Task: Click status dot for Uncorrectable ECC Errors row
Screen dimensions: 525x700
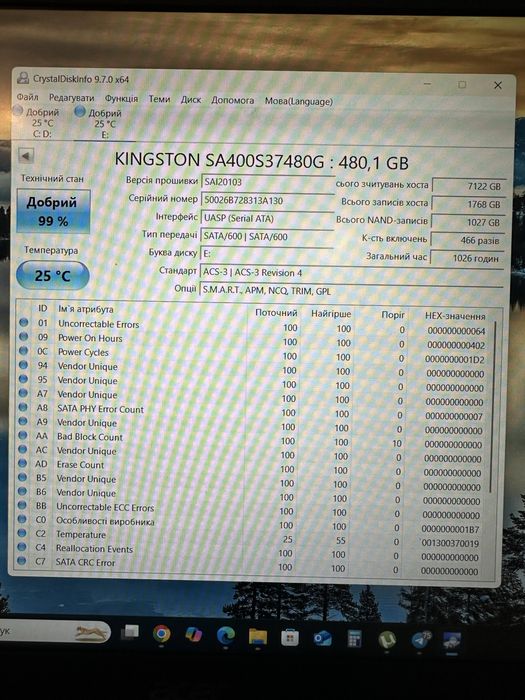Action: point(21,505)
